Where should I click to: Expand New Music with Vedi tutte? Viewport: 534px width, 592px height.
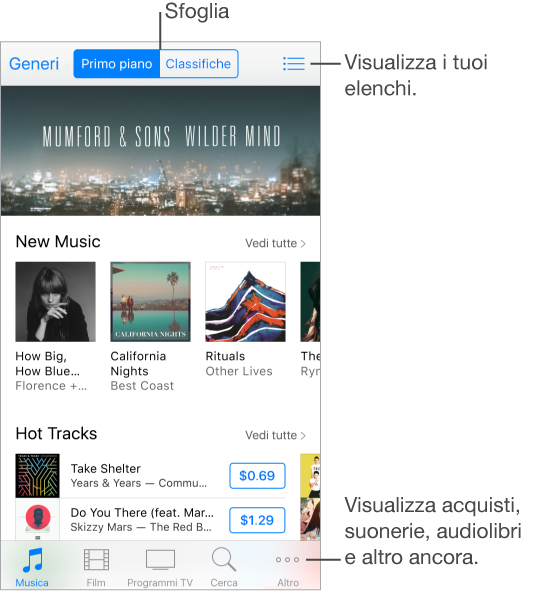click(275, 243)
